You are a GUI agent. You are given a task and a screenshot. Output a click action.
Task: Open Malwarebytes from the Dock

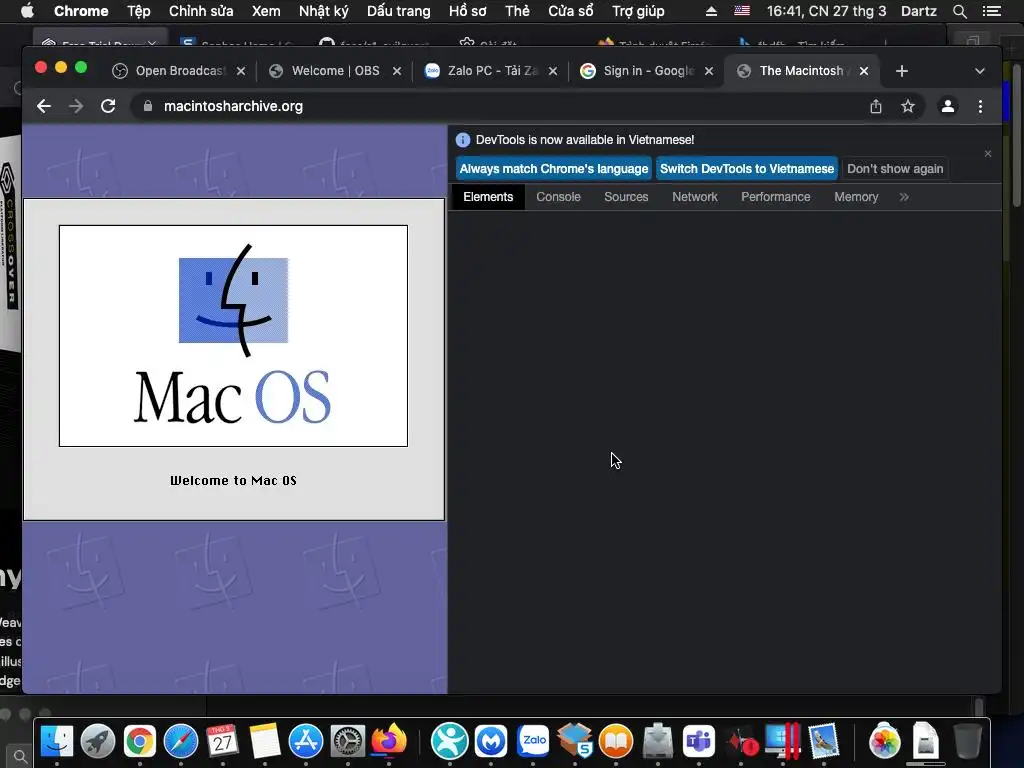click(491, 741)
